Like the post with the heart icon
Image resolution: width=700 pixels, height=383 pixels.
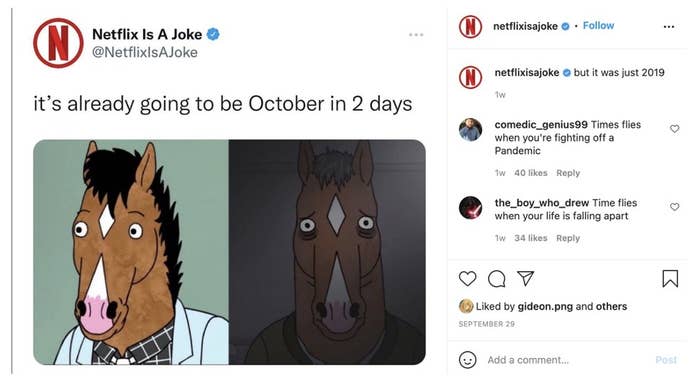pyautogui.click(x=467, y=279)
